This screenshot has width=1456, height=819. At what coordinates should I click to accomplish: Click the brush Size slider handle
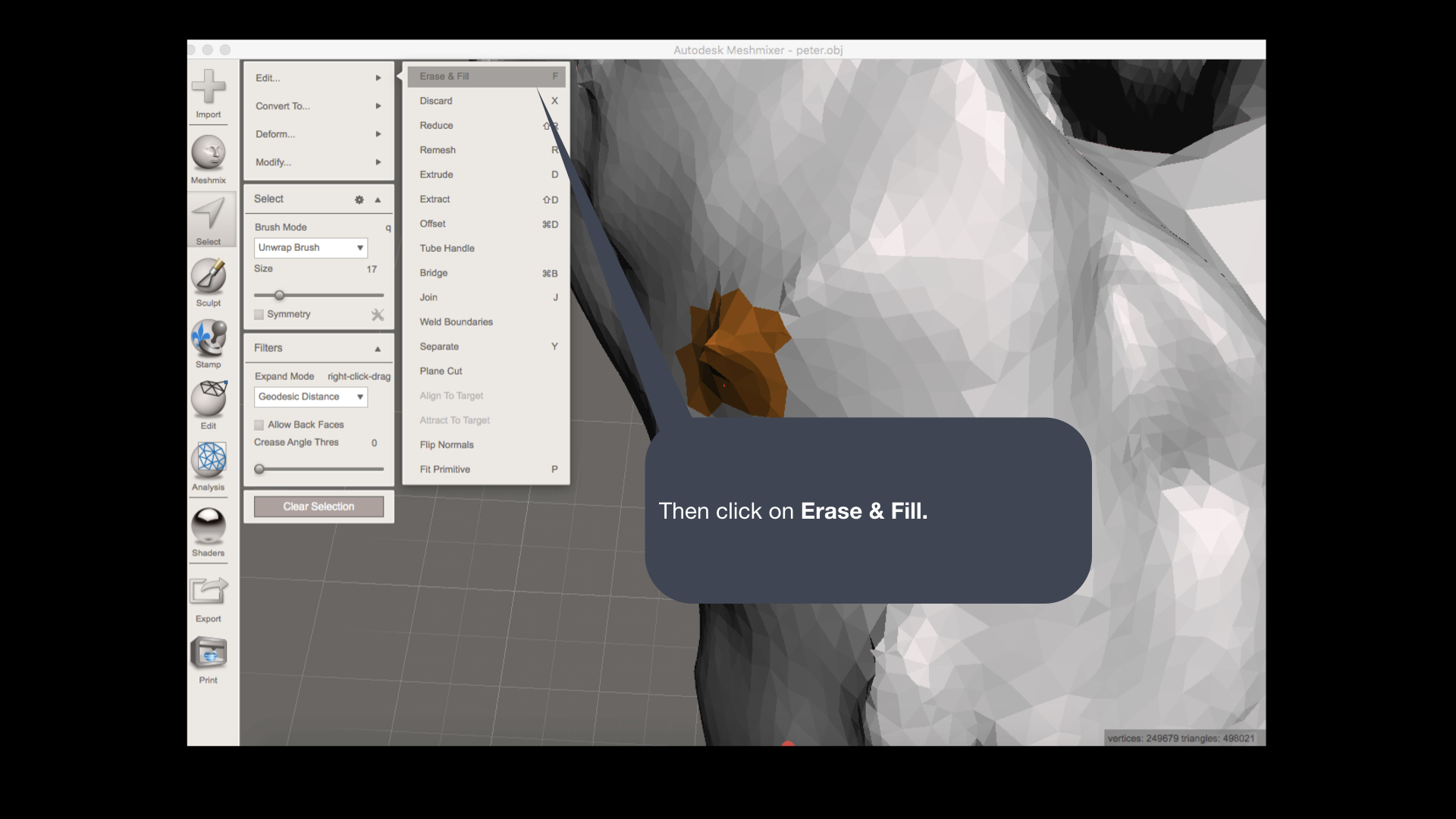pyautogui.click(x=280, y=295)
